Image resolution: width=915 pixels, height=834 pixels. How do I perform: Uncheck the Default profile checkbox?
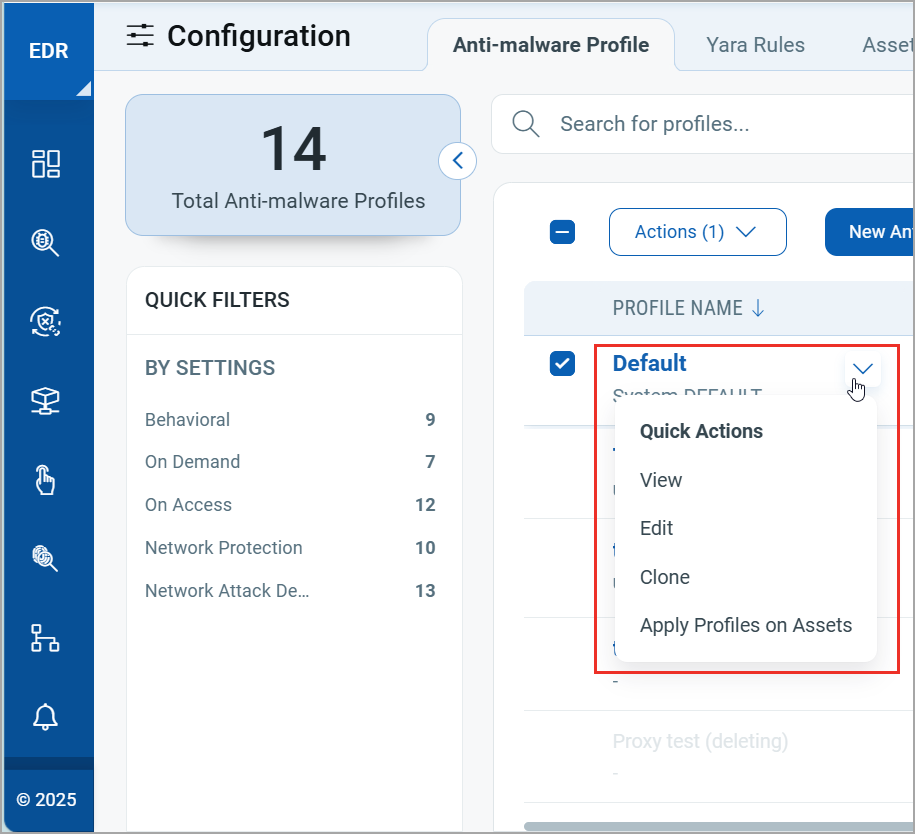click(x=562, y=364)
